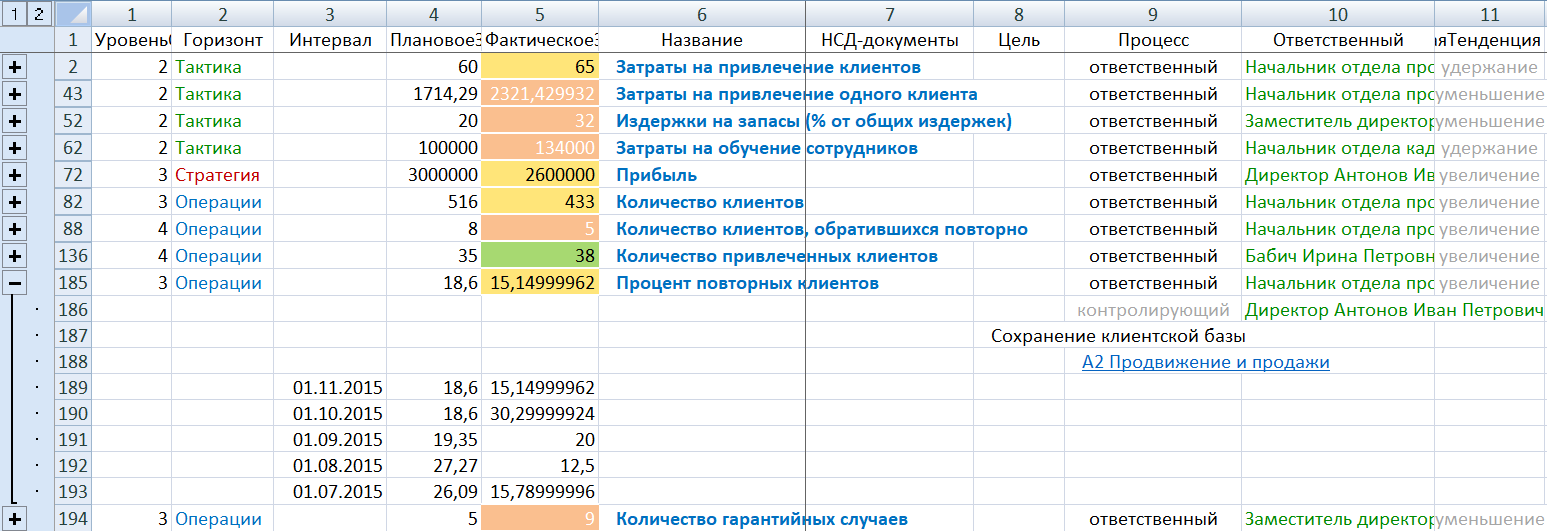Select the yellow cell with value 2600000

[540, 175]
